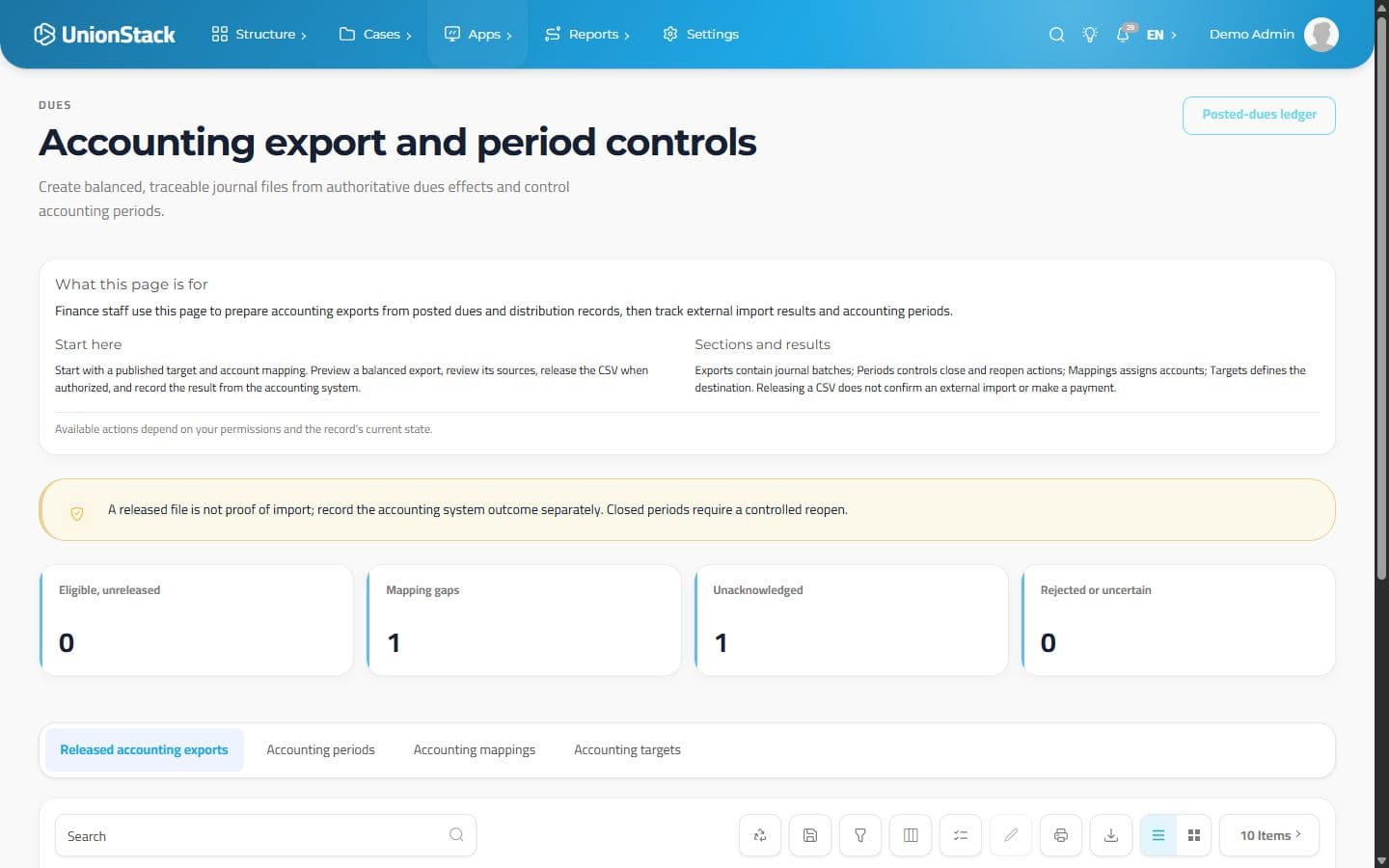Image resolution: width=1389 pixels, height=868 pixels.
Task: Expand the Cases menu
Action: (375, 35)
